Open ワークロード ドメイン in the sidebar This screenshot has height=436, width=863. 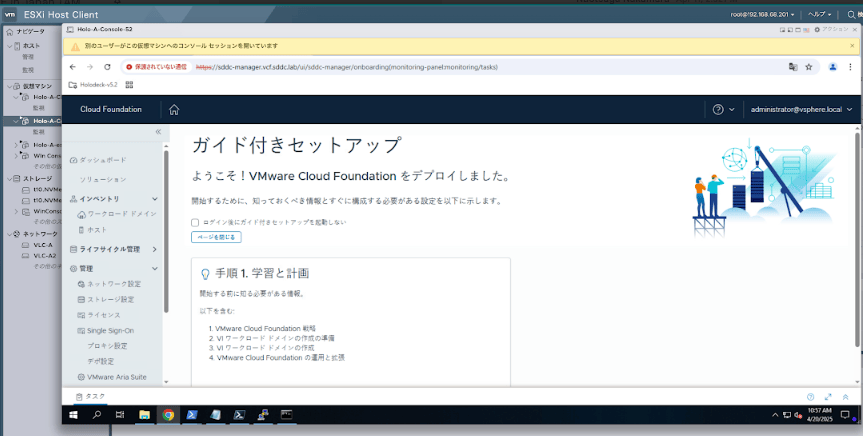(x=117, y=214)
